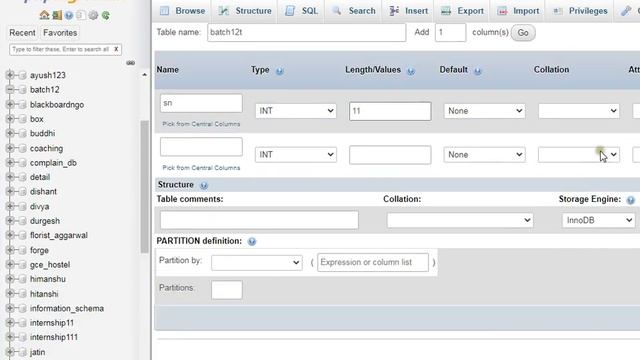This screenshot has height=360, width=640.
Task: Expand the forge database node
Action: [10, 250]
